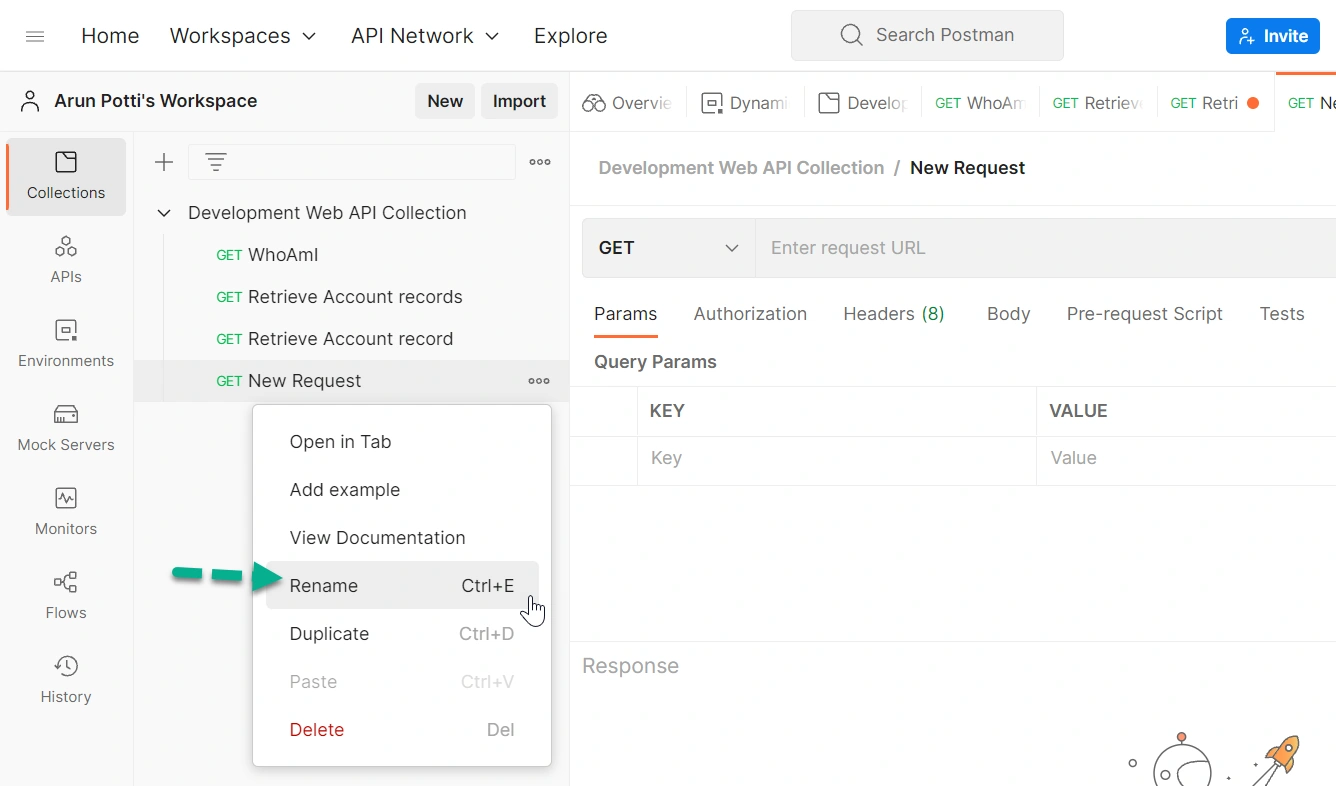Click the Key cell in Query Params
This screenshot has height=786, width=1336.
coord(837,459)
